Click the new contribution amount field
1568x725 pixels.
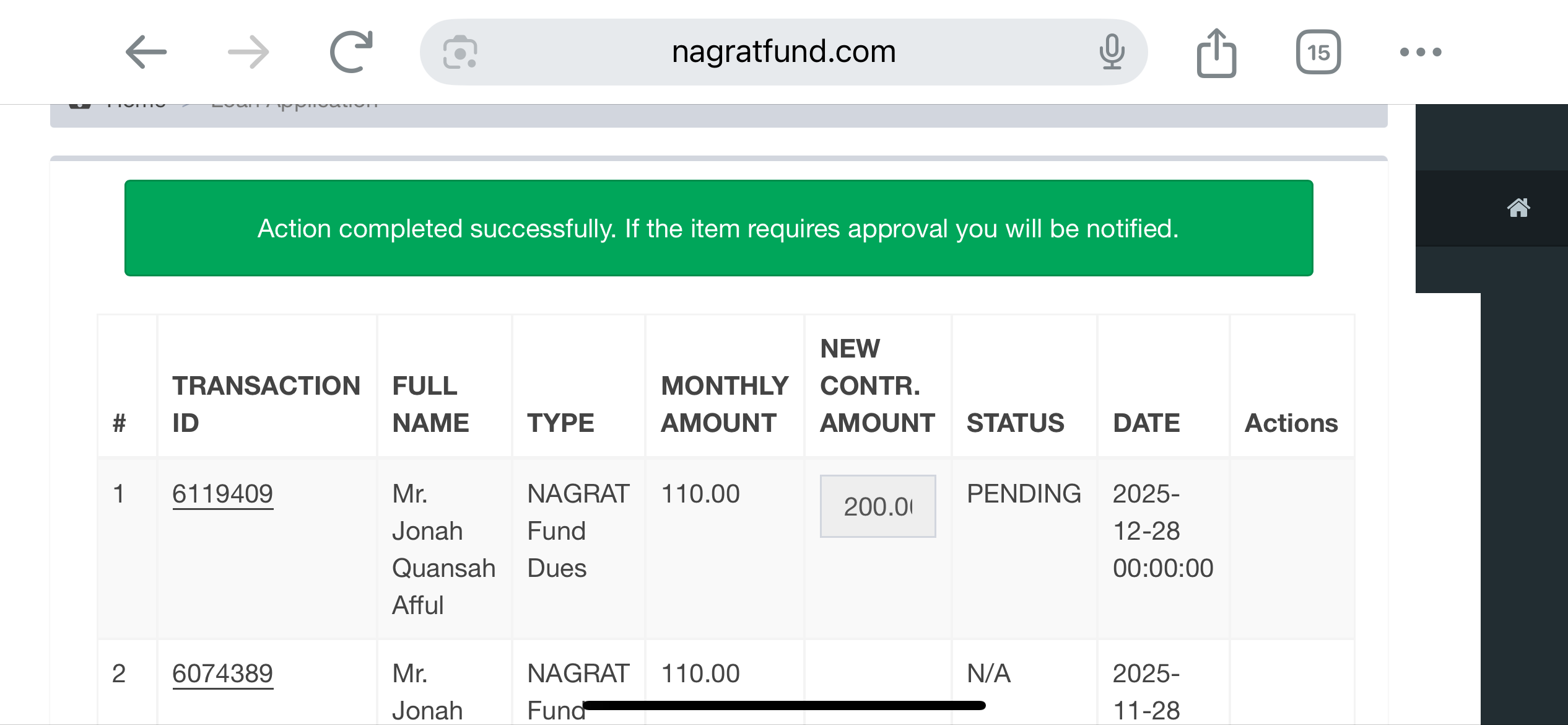[878, 506]
